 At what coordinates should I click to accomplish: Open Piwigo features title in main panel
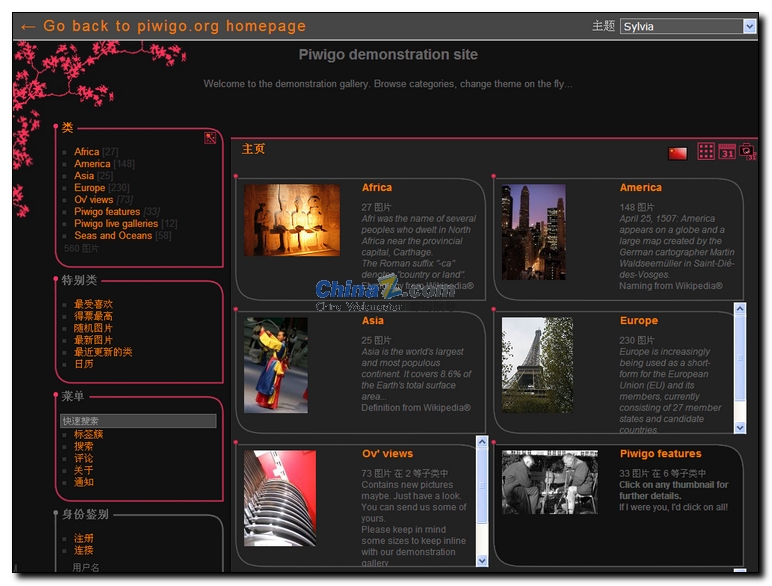click(x=660, y=454)
